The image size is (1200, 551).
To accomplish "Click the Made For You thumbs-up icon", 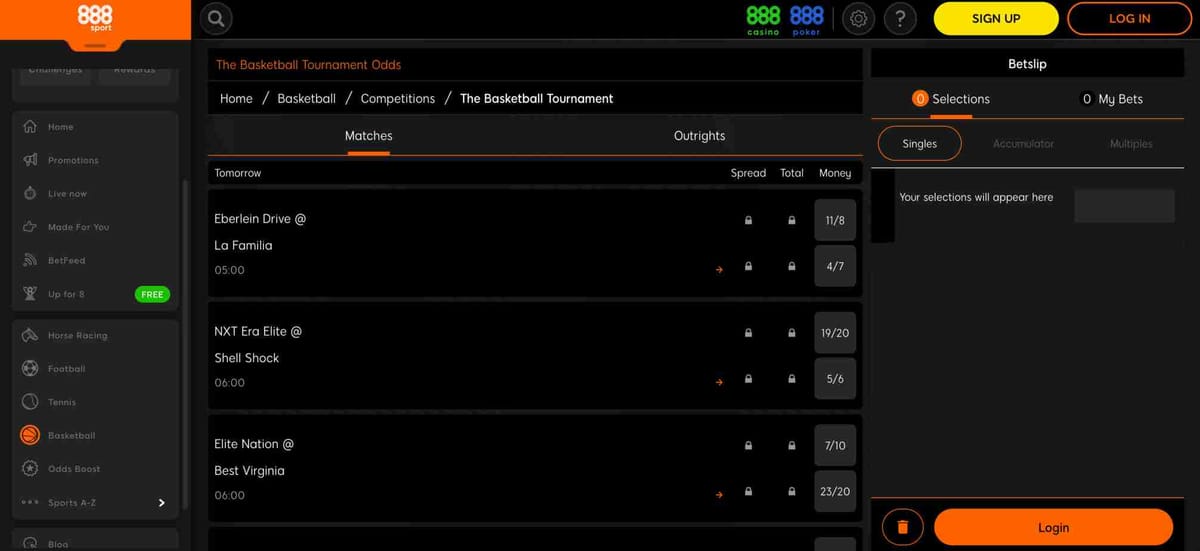I will 30,227.
